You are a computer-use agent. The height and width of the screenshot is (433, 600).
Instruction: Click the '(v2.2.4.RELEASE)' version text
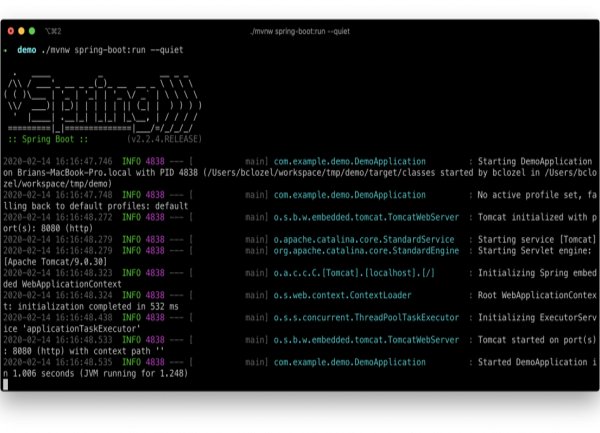point(164,139)
